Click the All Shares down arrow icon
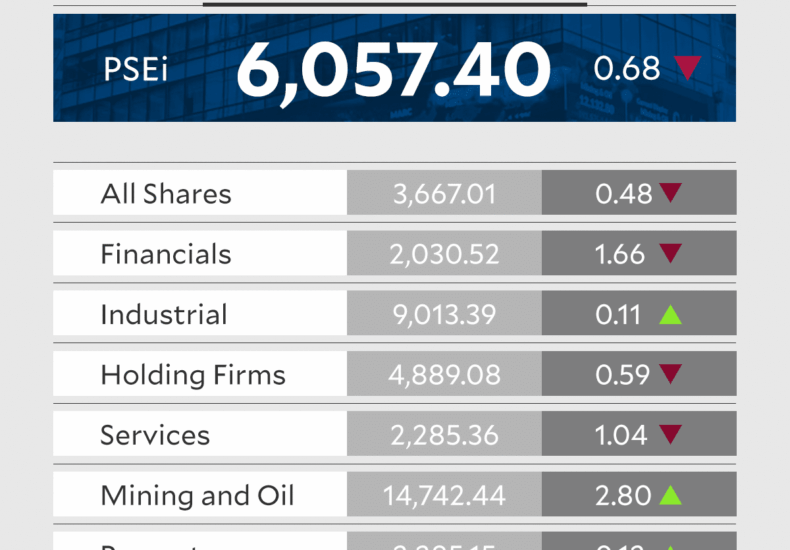 click(670, 193)
